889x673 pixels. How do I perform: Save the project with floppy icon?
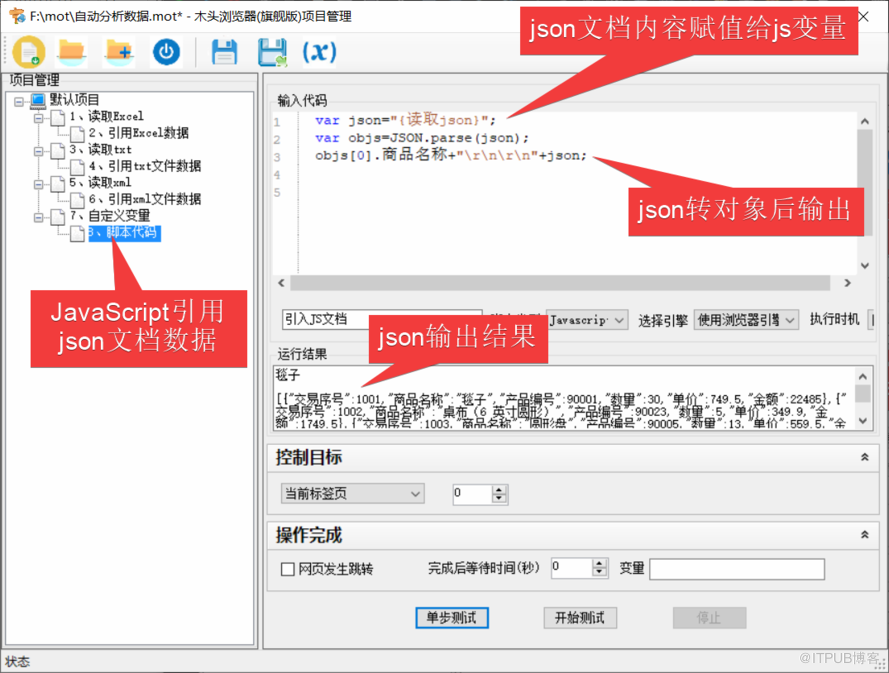point(224,52)
